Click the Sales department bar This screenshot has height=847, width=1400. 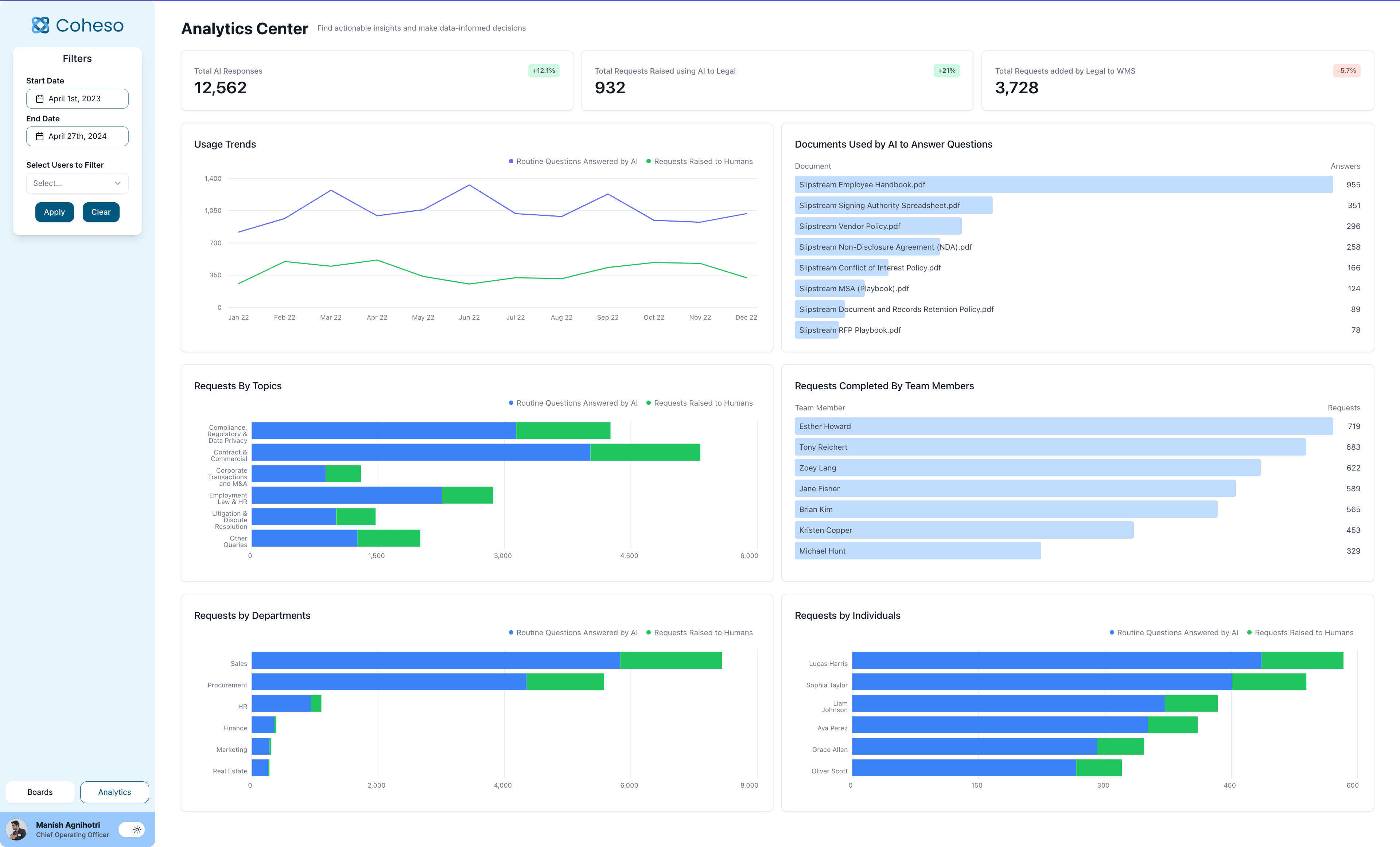[x=487, y=660]
